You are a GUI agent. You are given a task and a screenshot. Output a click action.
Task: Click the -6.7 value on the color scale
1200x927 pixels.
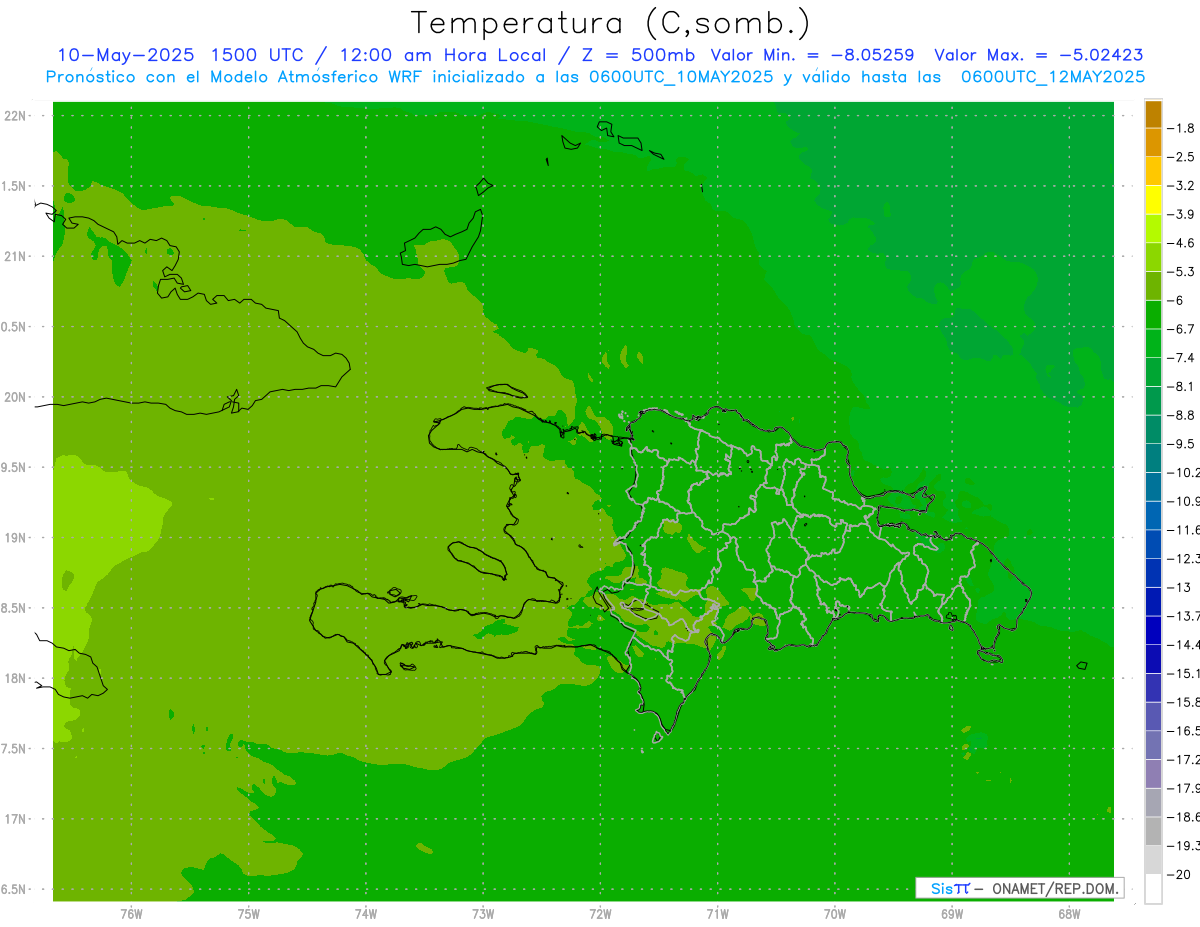pyautogui.click(x=1181, y=329)
